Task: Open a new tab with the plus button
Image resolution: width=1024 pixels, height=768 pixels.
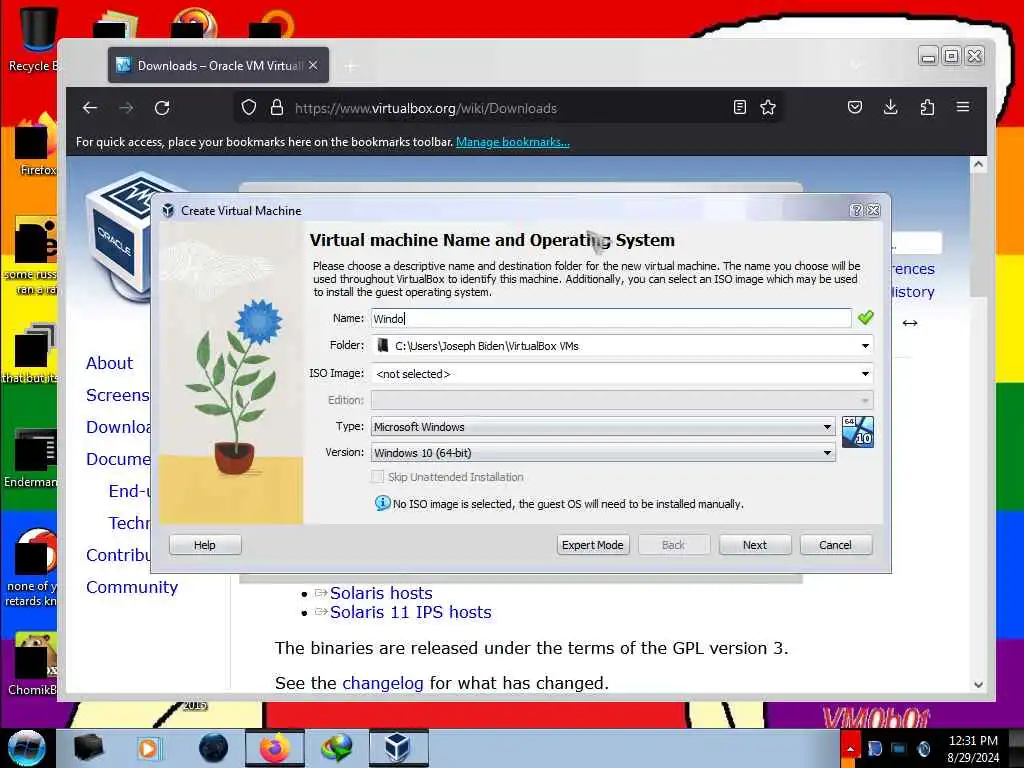Action: pyautogui.click(x=351, y=66)
